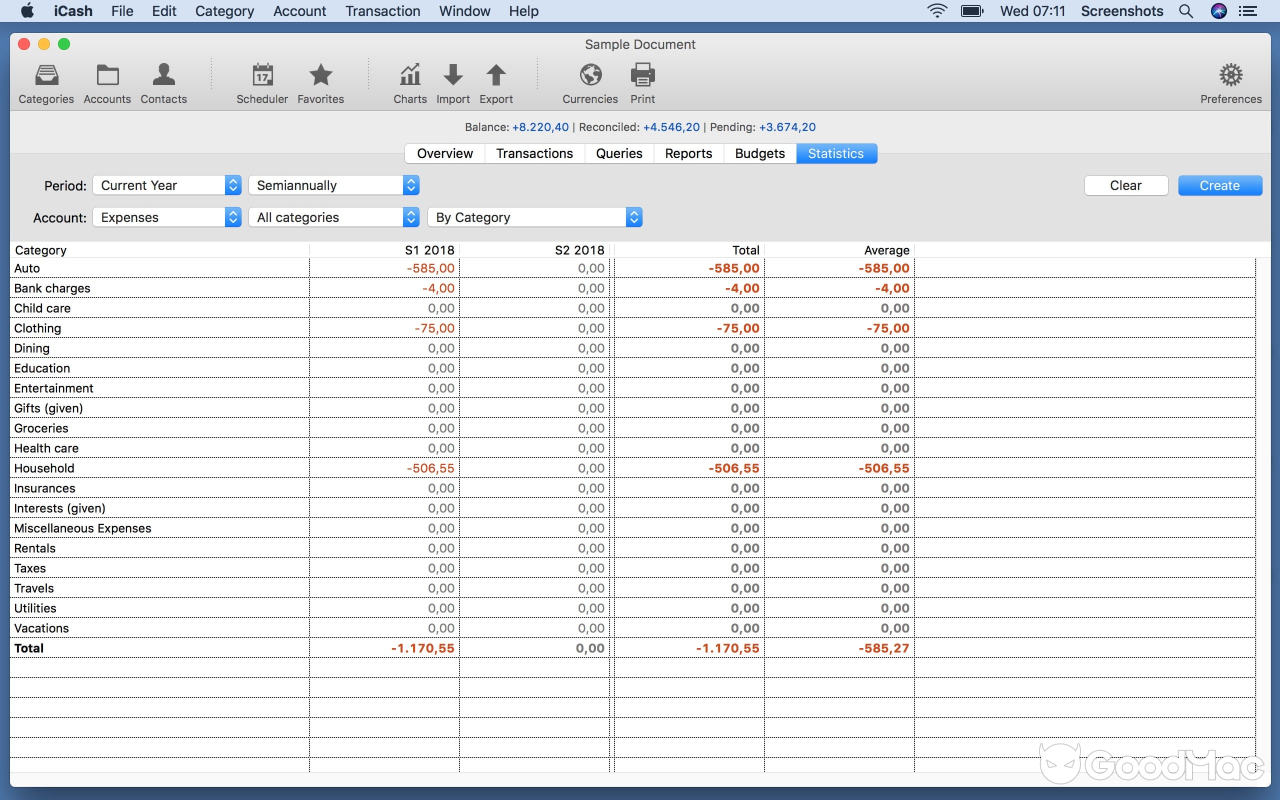Click the Clear button
The height and width of the screenshot is (800, 1280).
[x=1126, y=185]
